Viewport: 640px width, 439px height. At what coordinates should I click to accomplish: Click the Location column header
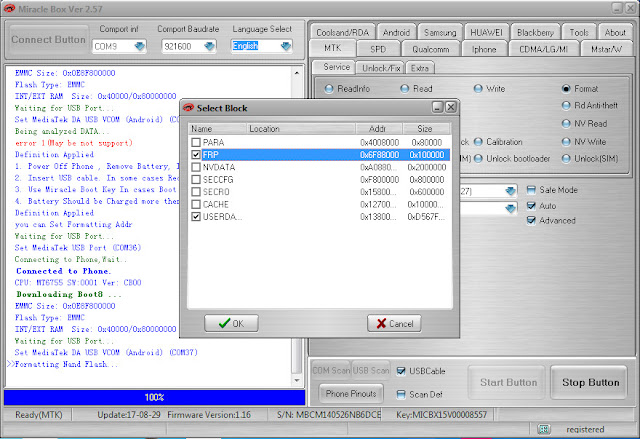click(x=301, y=129)
